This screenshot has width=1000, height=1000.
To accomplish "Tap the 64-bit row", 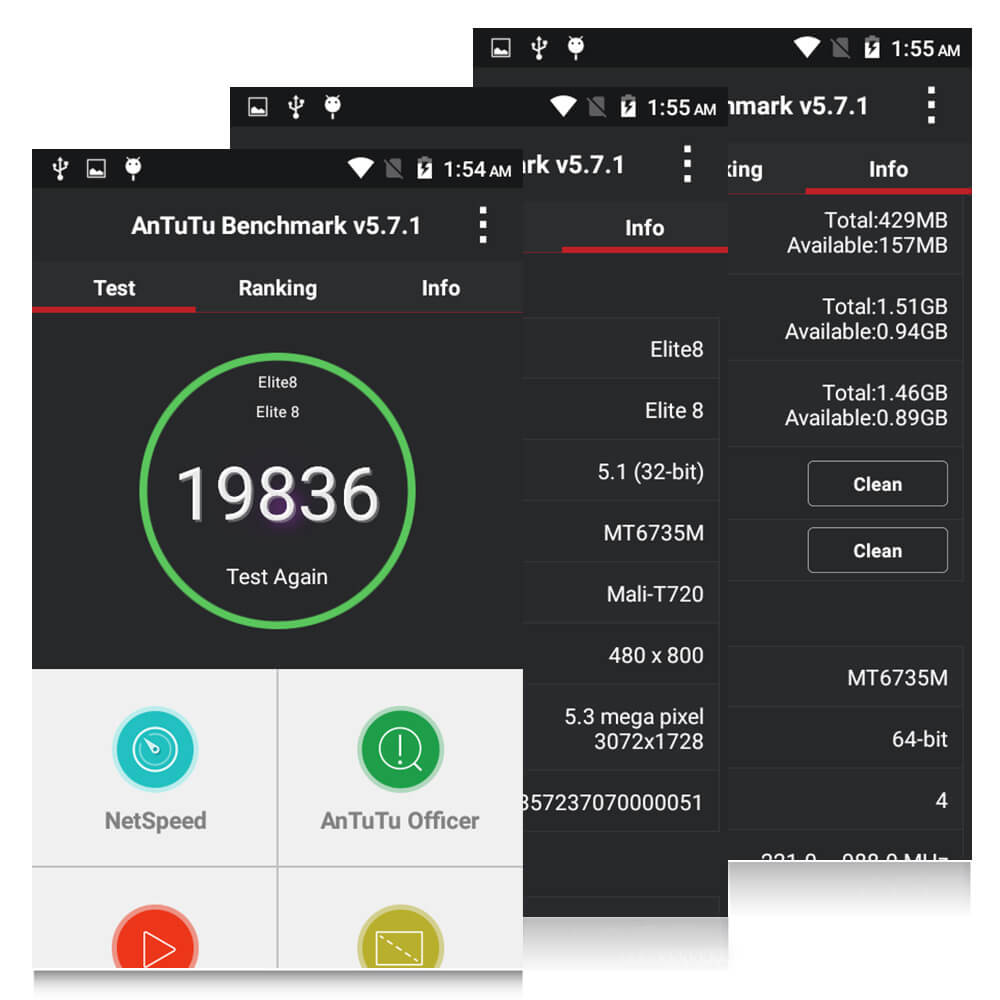I will [x=845, y=739].
